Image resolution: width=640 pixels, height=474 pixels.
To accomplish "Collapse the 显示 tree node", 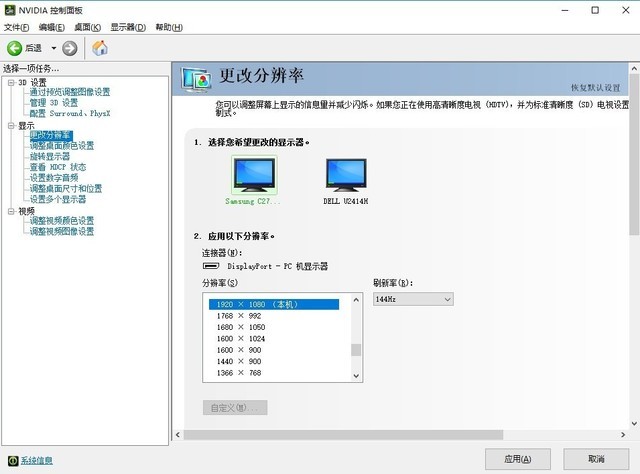I will click(x=11, y=126).
